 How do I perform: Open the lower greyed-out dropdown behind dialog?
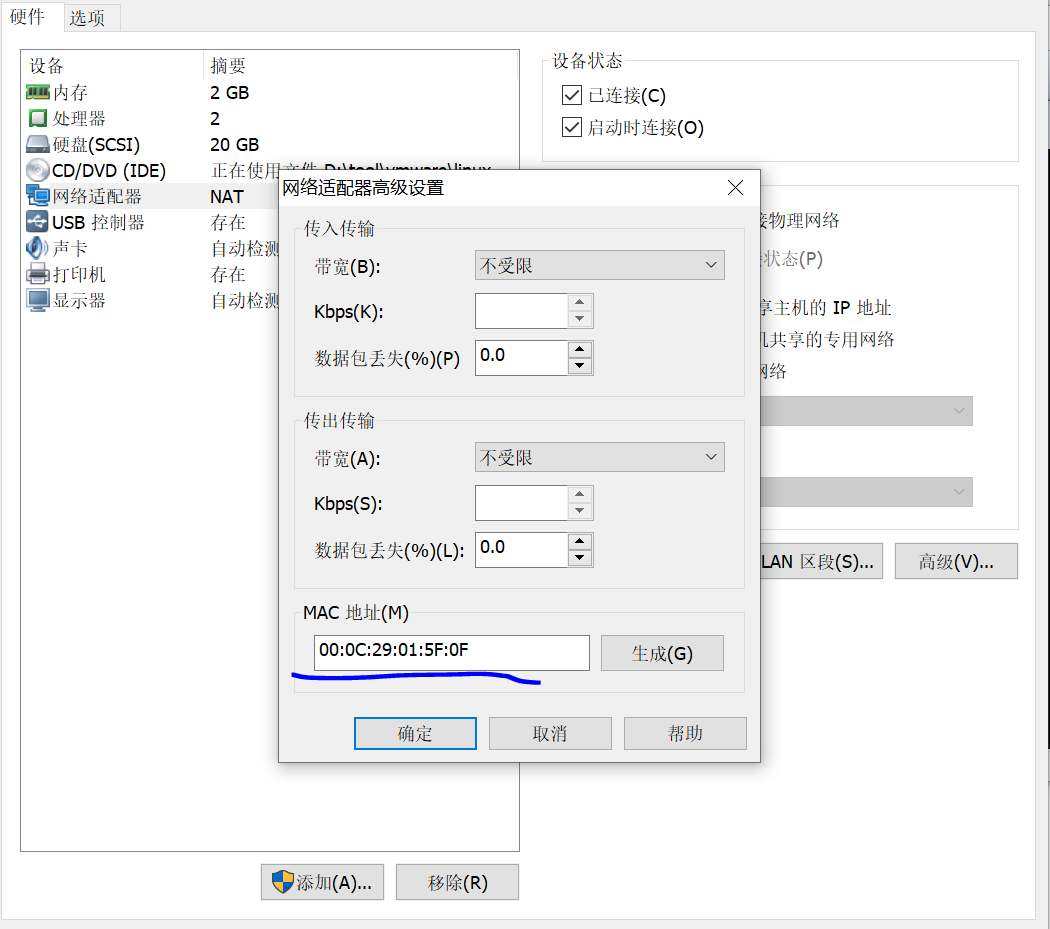(866, 492)
